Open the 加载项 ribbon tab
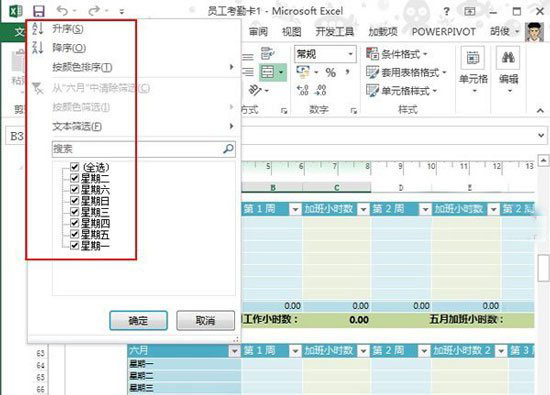The height and width of the screenshot is (395, 550). coord(382,32)
